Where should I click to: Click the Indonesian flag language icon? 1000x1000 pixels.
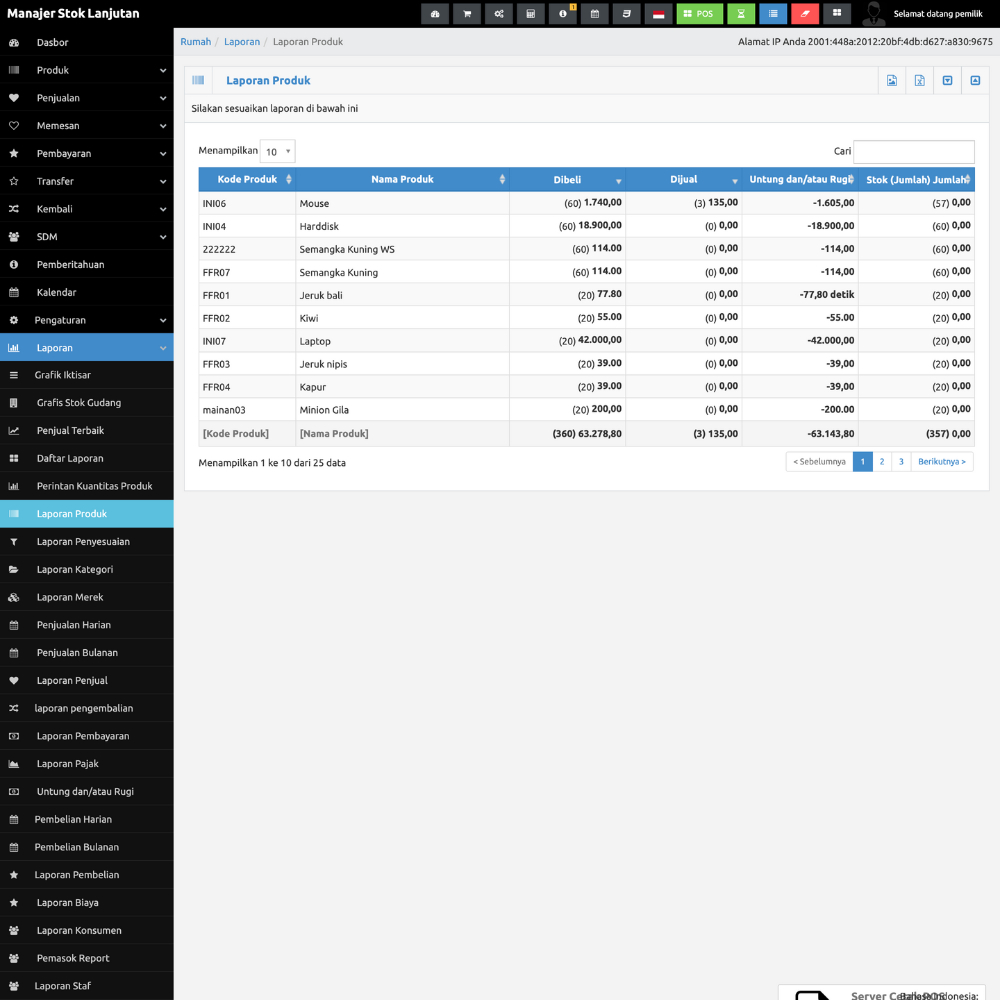click(658, 14)
